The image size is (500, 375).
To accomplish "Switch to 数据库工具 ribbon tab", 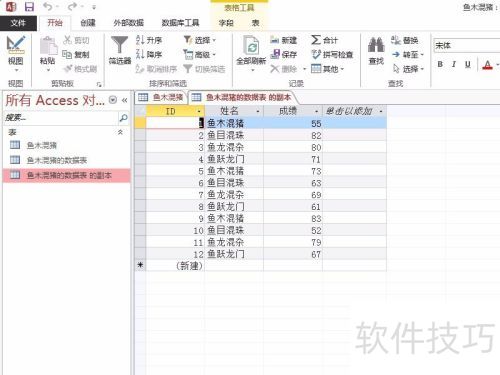I will tap(180, 23).
